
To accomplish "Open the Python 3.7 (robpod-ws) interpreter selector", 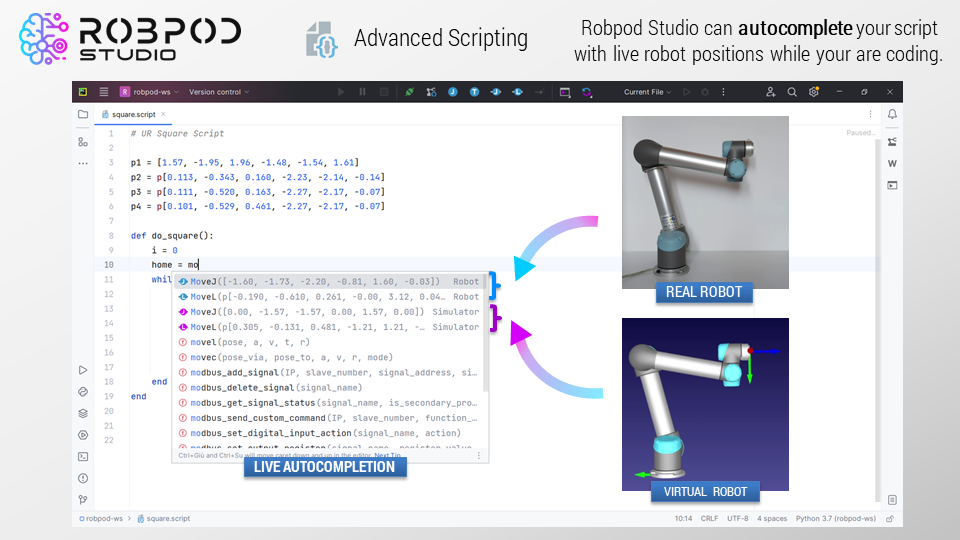I will pos(836,519).
